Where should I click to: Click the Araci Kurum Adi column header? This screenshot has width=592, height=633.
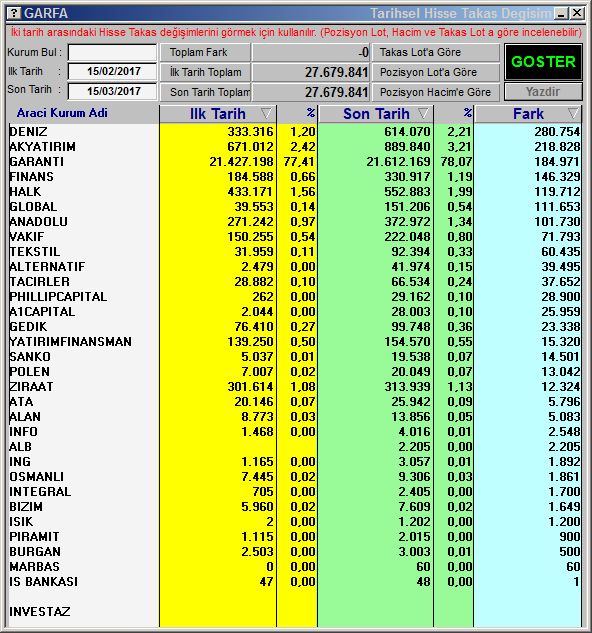coord(62,113)
